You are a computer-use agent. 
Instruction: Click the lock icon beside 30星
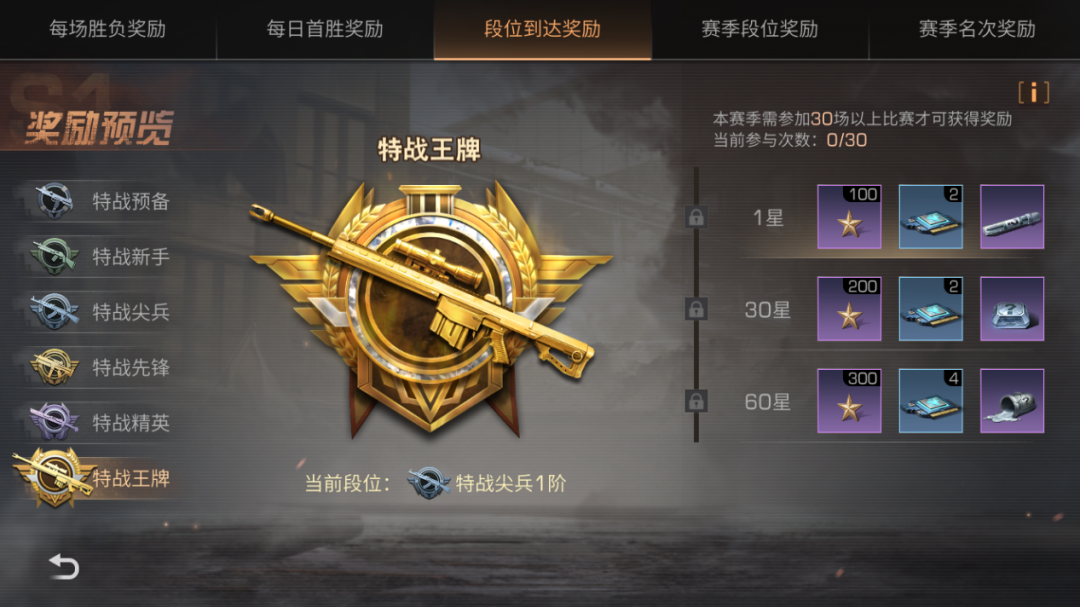click(696, 309)
